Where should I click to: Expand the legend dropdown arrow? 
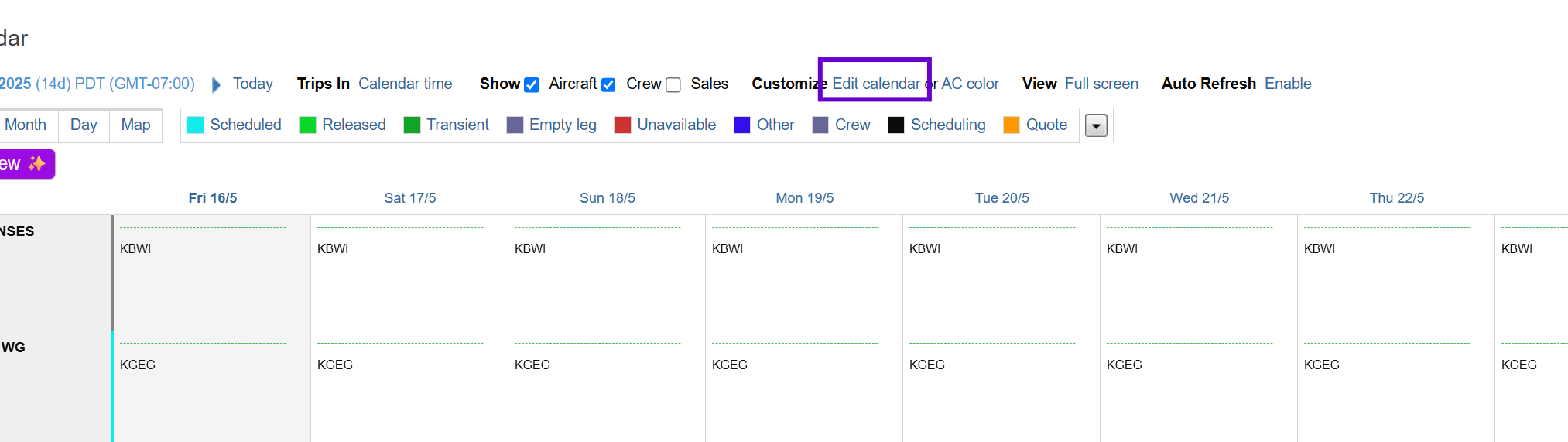pos(1096,125)
